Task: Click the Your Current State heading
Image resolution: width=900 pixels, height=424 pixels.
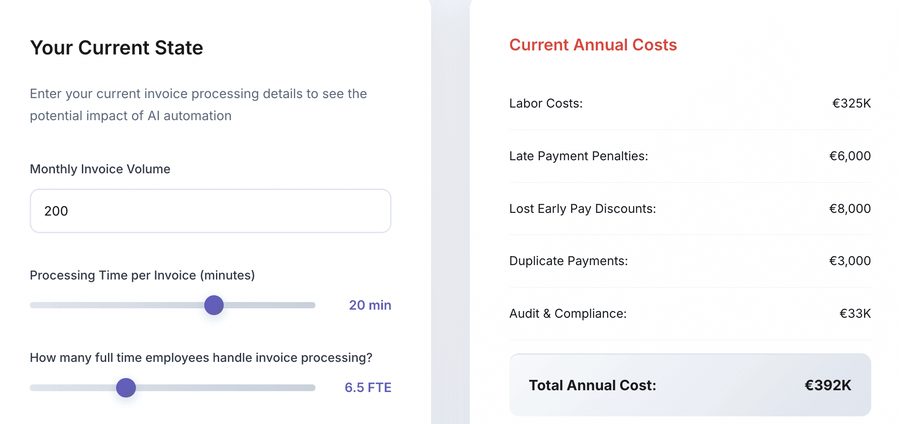Action: 117,48
